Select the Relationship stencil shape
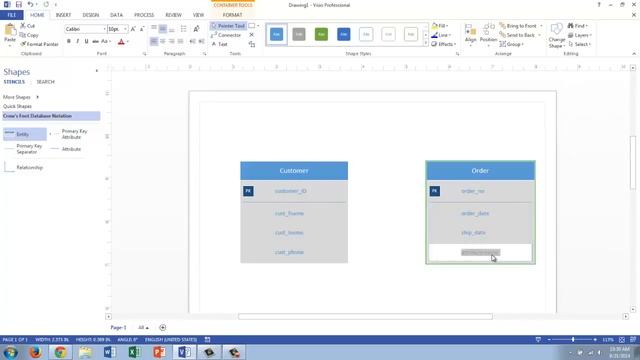The width and height of the screenshot is (640, 360). pyautogui.click(x=24, y=167)
